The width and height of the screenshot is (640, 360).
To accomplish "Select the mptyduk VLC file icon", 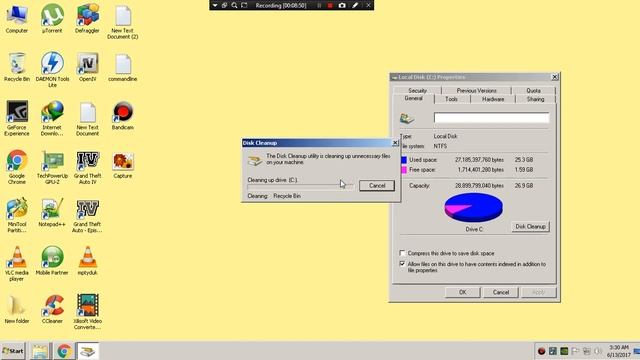I will pos(87,261).
